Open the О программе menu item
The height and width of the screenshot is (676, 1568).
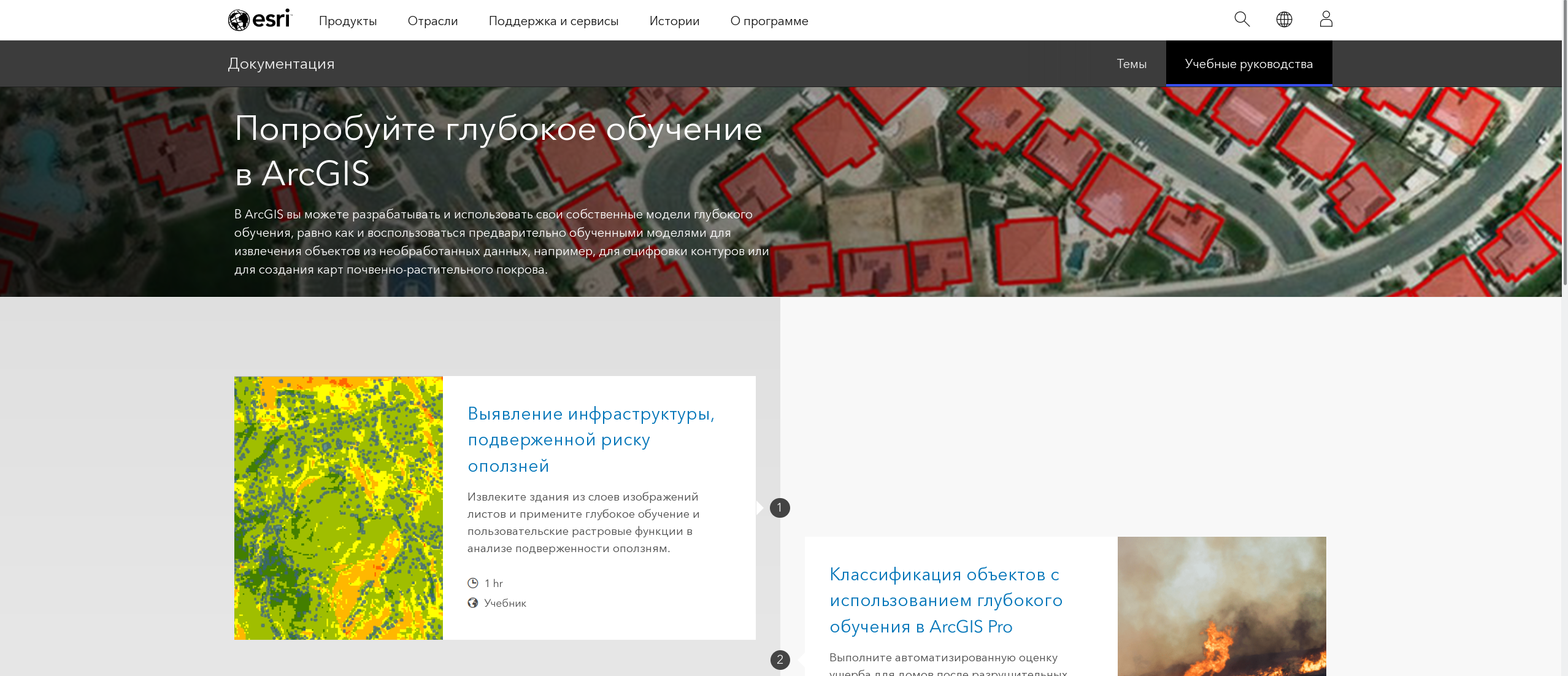click(769, 21)
